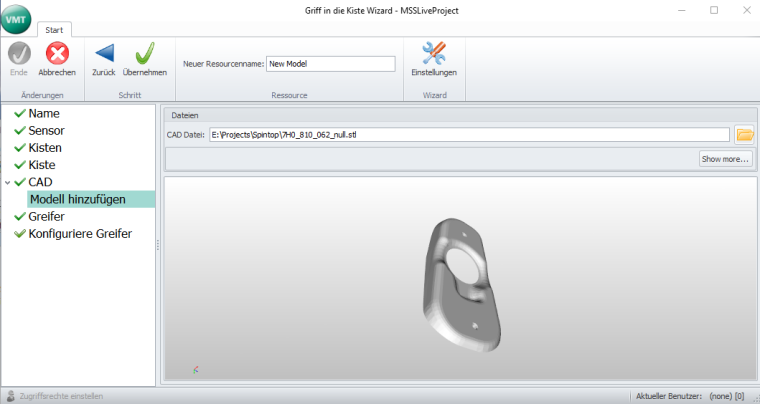Viewport: 760px width, 404px height.
Task: Open the Kisten wizard step
Action: [x=47, y=148]
